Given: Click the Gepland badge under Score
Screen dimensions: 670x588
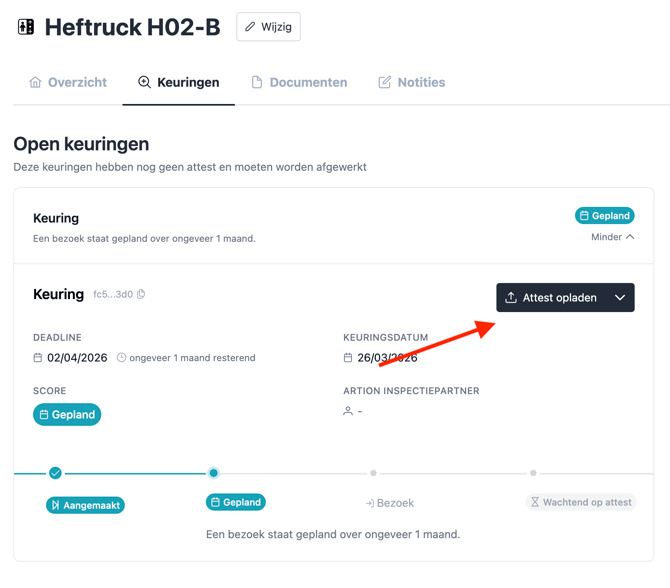Looking at the screenshot, I should 67,414.
